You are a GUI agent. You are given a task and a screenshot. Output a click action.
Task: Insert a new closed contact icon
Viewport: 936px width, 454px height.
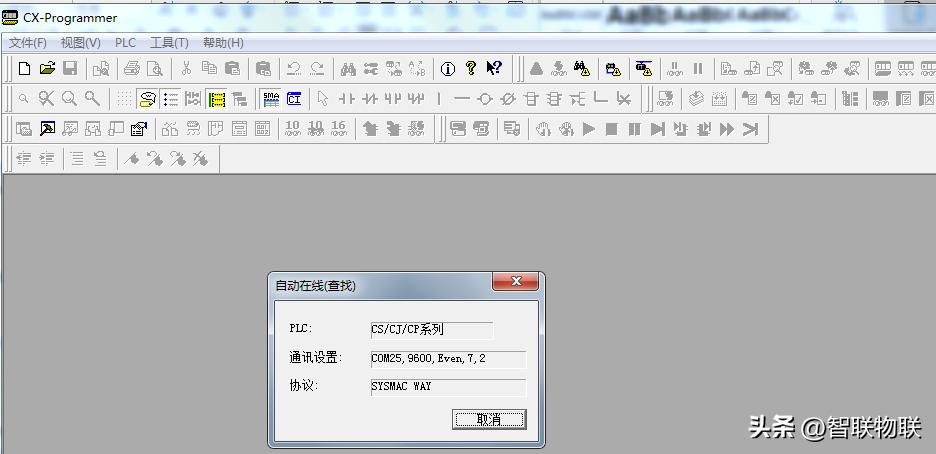[370, 98]
